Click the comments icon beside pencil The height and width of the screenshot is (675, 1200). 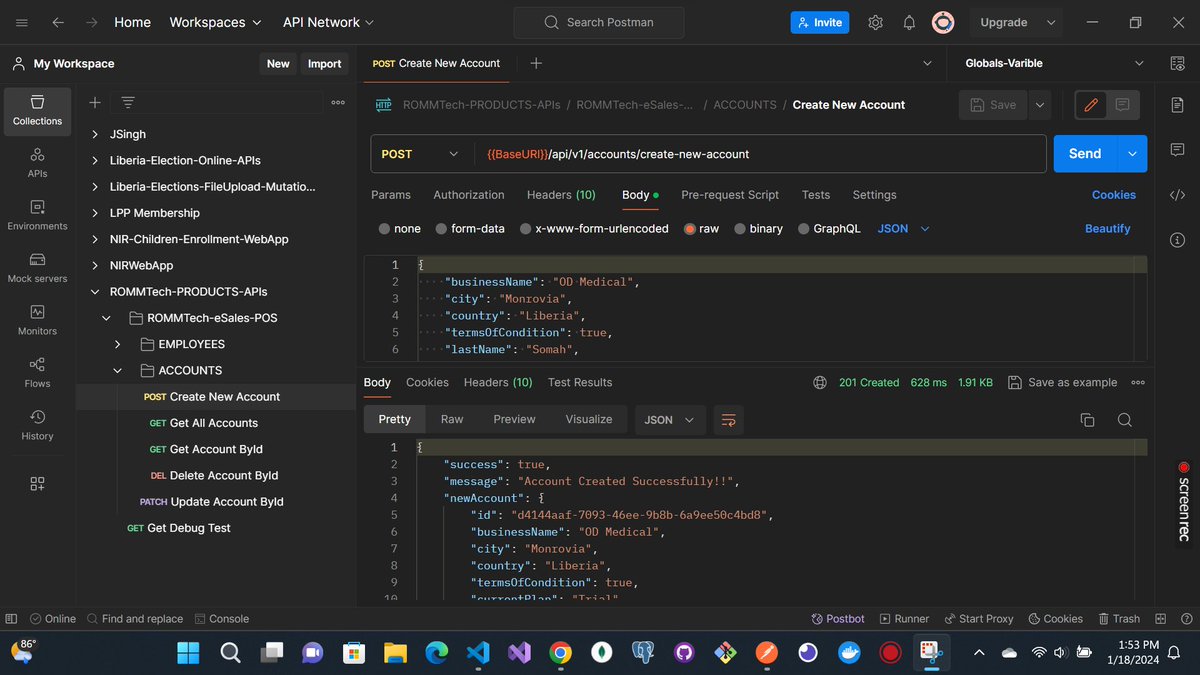tap(1122, 104)
